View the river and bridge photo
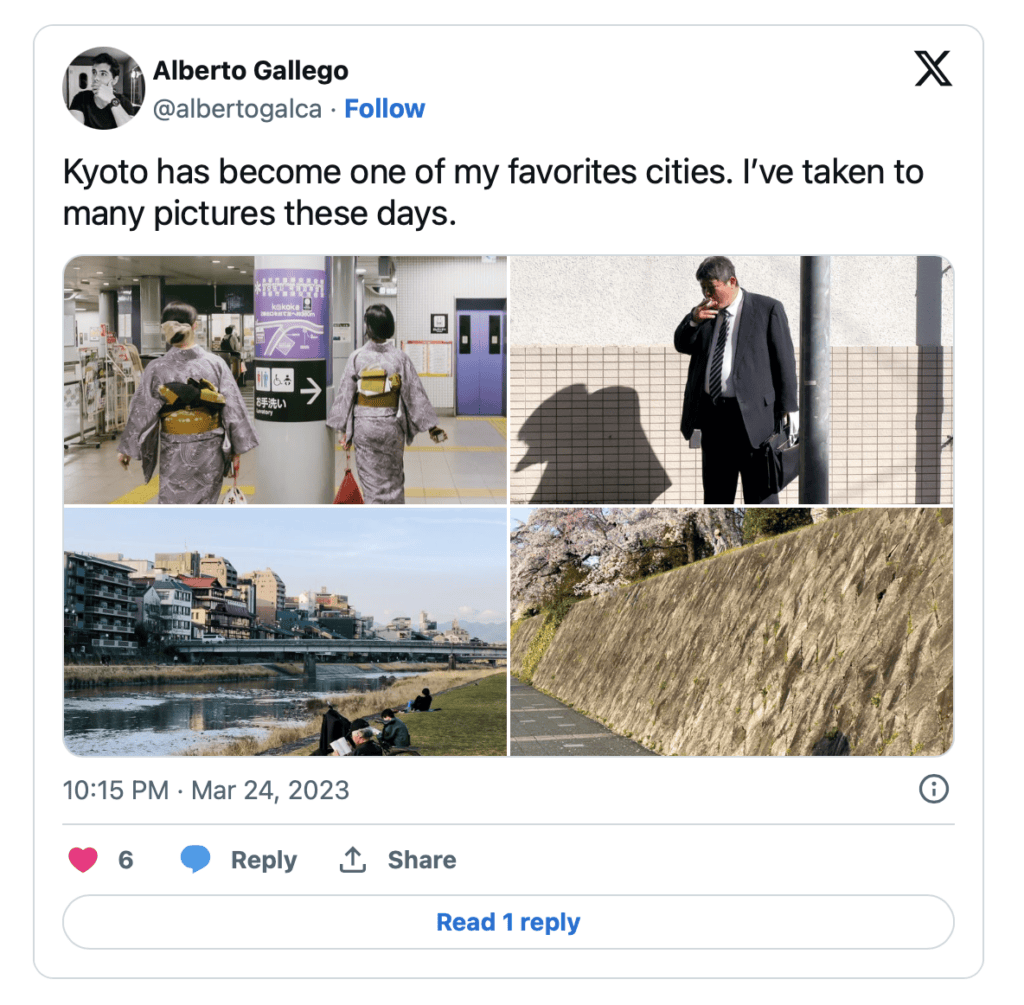This screenshot has width=1024, height=1005. click(x=285, y=632)
